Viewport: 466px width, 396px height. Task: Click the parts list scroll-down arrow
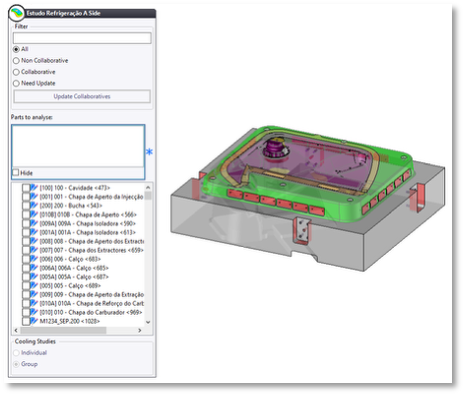pyautogui.click(x=148, y=322)
